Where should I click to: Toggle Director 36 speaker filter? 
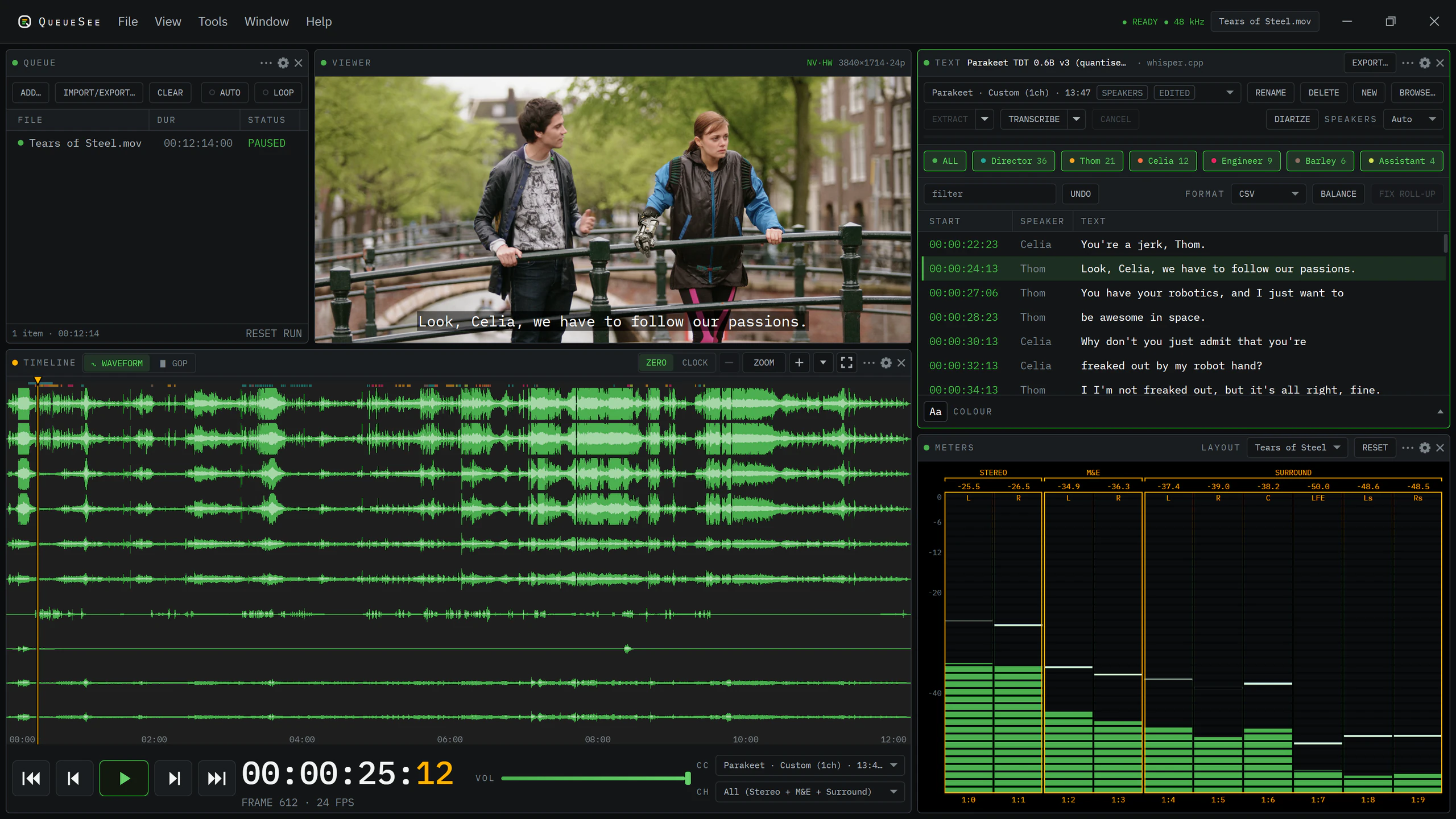1014,161
